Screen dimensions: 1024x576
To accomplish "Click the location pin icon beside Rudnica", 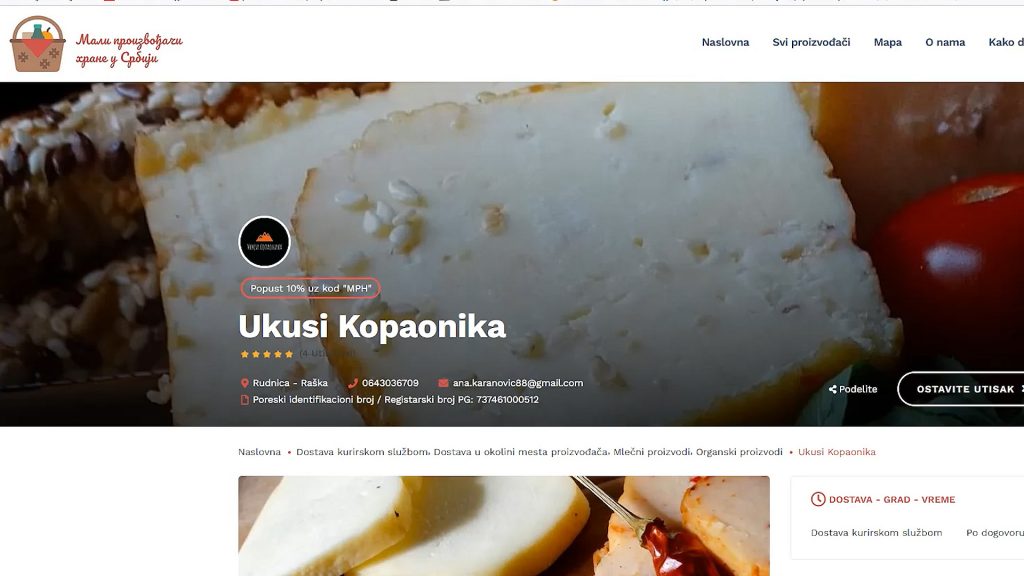I will 244,383.
